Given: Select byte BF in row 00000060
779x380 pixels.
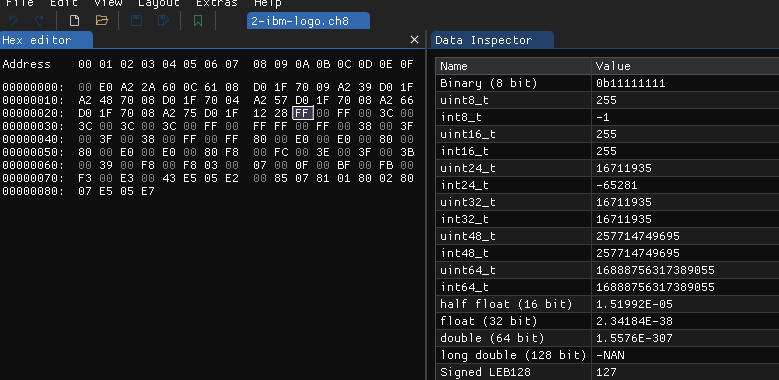Looking at the screenshot, I should pyautogui.click(x=344, y=165).
